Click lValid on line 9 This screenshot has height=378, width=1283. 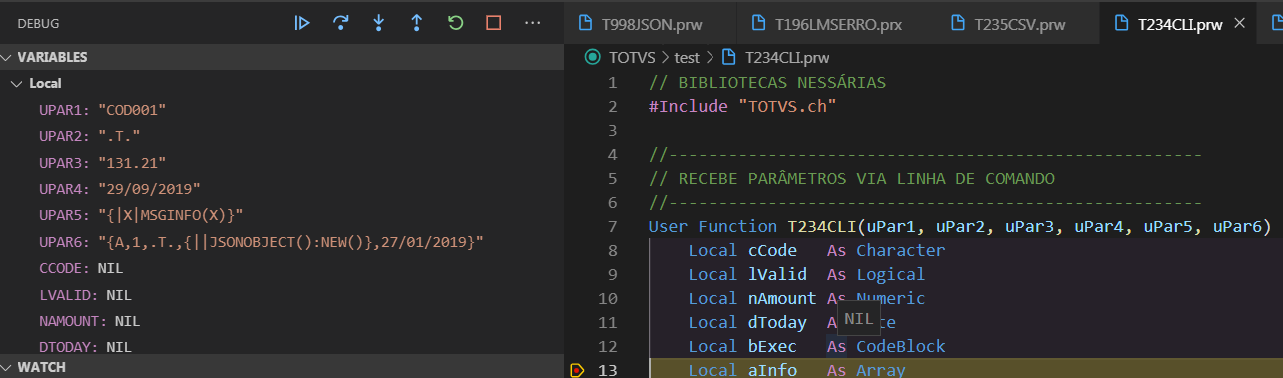[777, 274]
